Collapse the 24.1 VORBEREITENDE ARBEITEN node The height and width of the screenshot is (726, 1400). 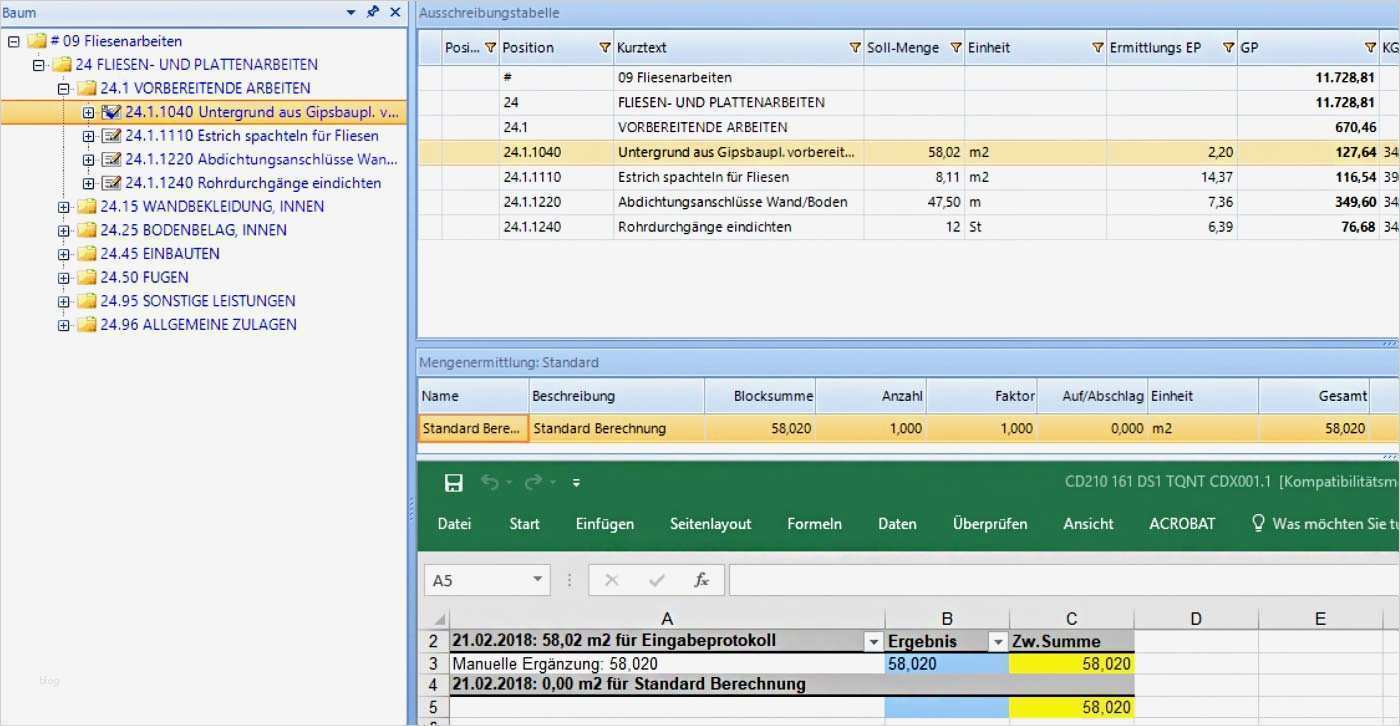[x=64, y=88]
